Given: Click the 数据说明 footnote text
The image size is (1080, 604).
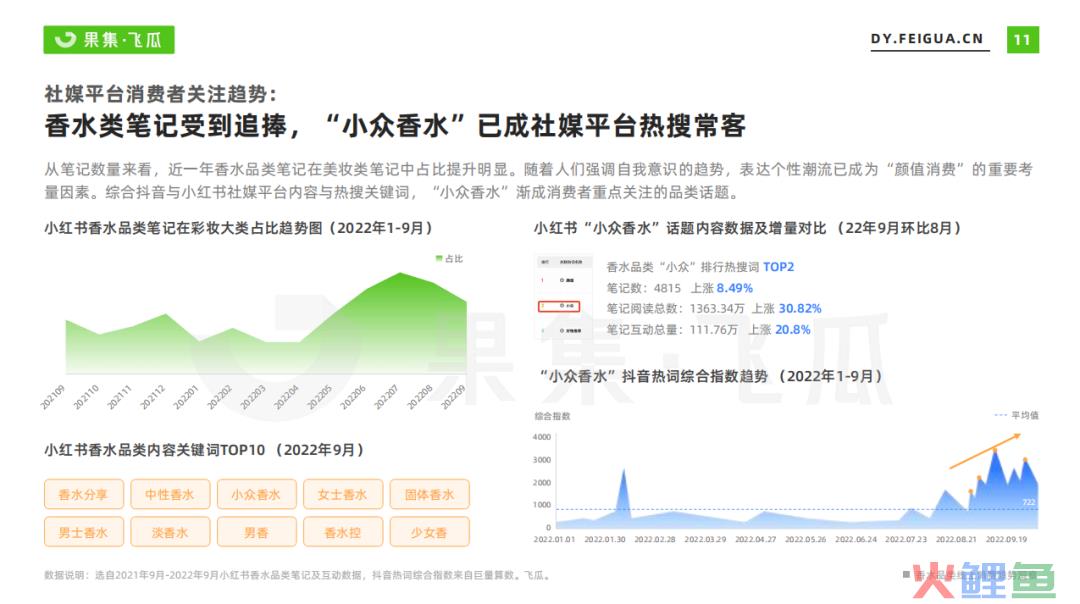Looking at the screenshot, I should [x=298, y=575].
